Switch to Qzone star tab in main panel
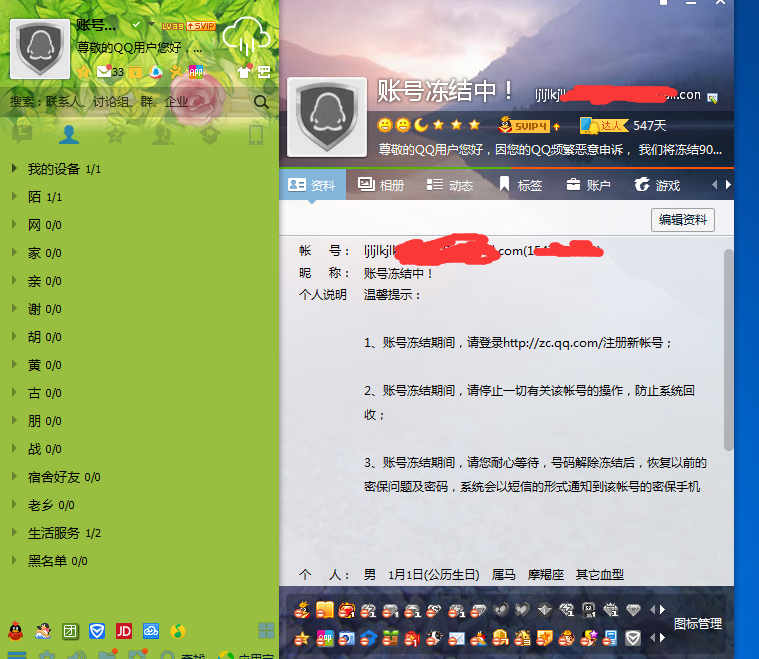Image resolution: width=759 pixels, height=659 pixels. (116, 134)
